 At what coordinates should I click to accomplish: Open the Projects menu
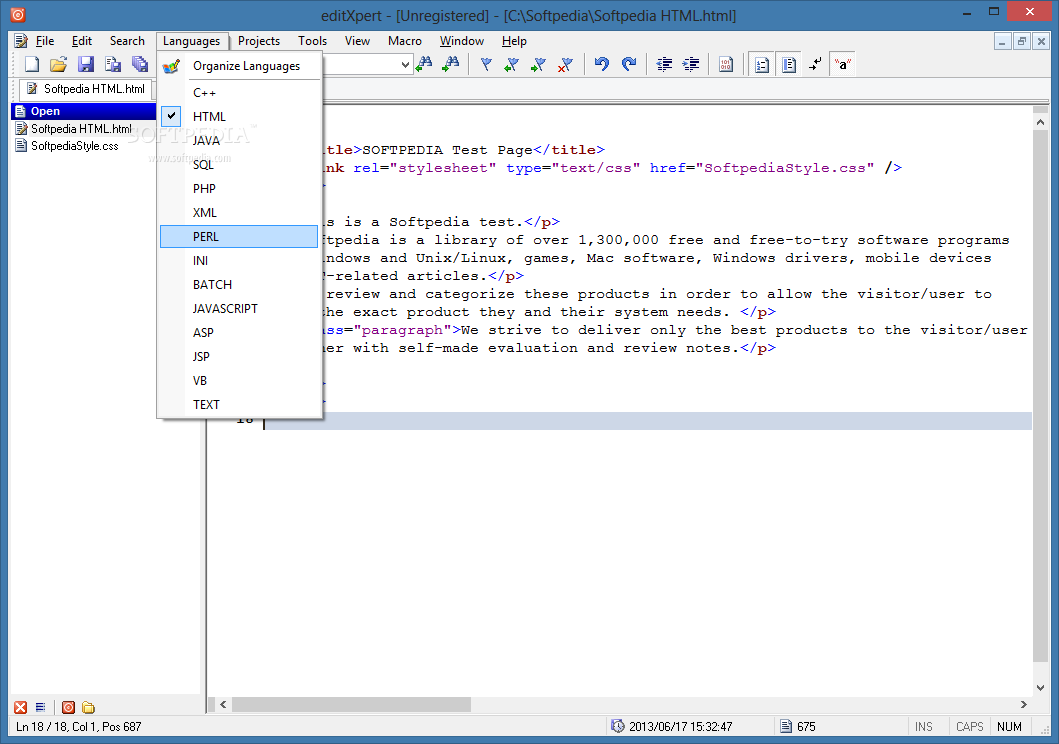[x=259, y=41]
